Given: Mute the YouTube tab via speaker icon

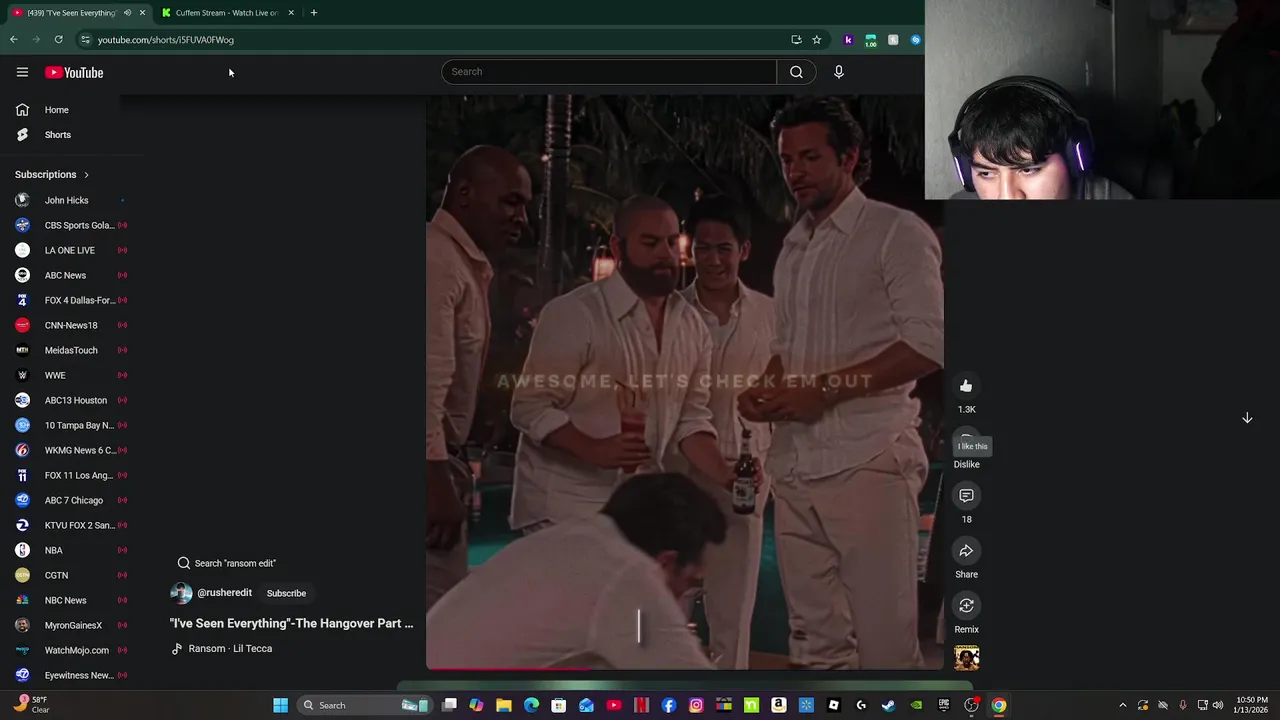Looking at the screenshot, I should [127, 13].
